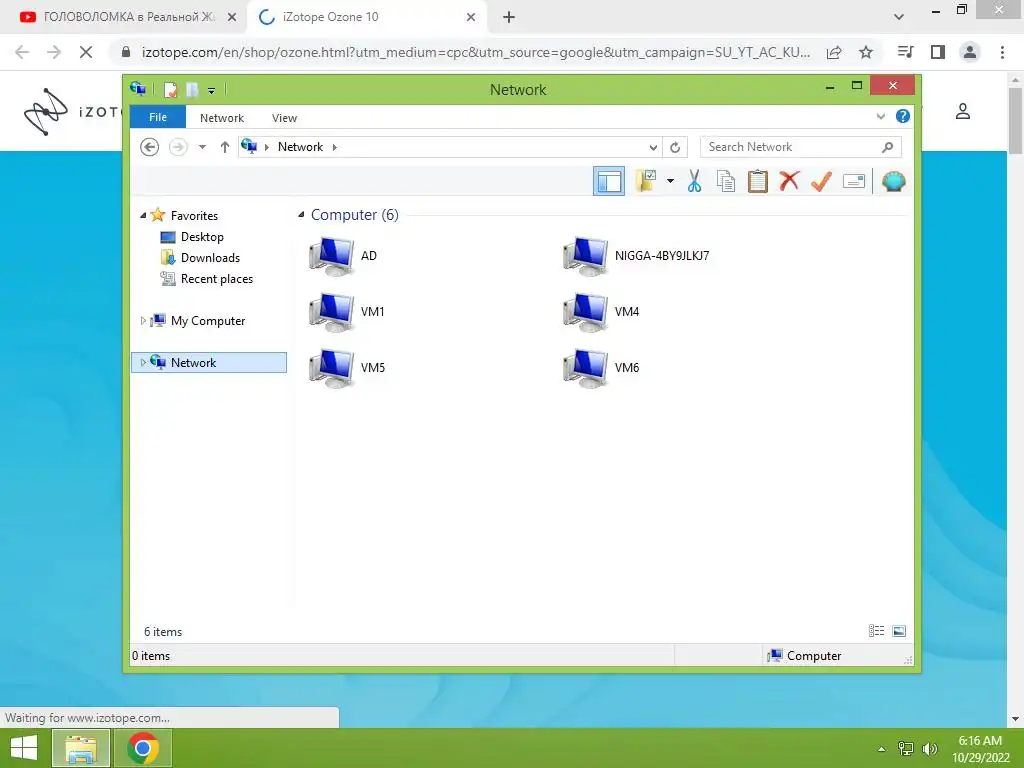This screenshot has height=768, width=1024.
Task: Go forward in Explorer history
Action: point(178,147)
